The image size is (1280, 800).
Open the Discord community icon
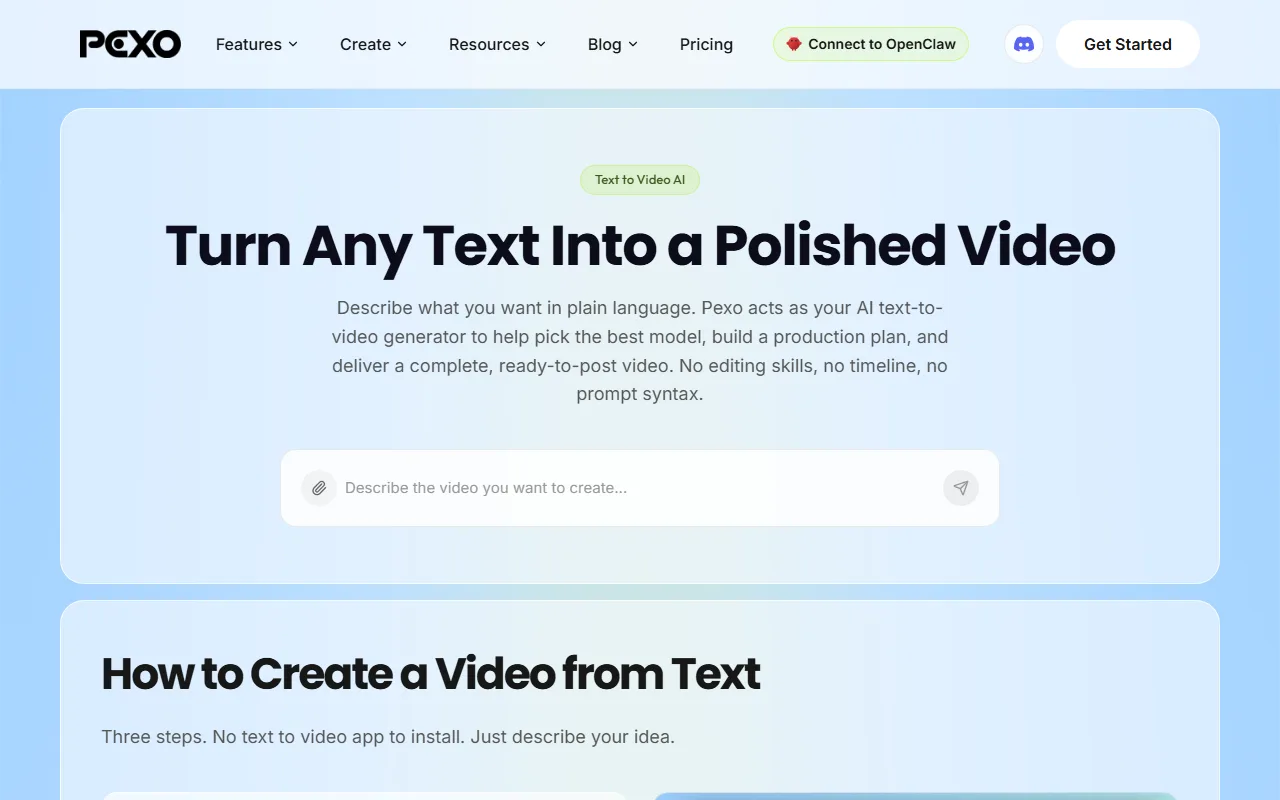click(x=1023, y=44)
